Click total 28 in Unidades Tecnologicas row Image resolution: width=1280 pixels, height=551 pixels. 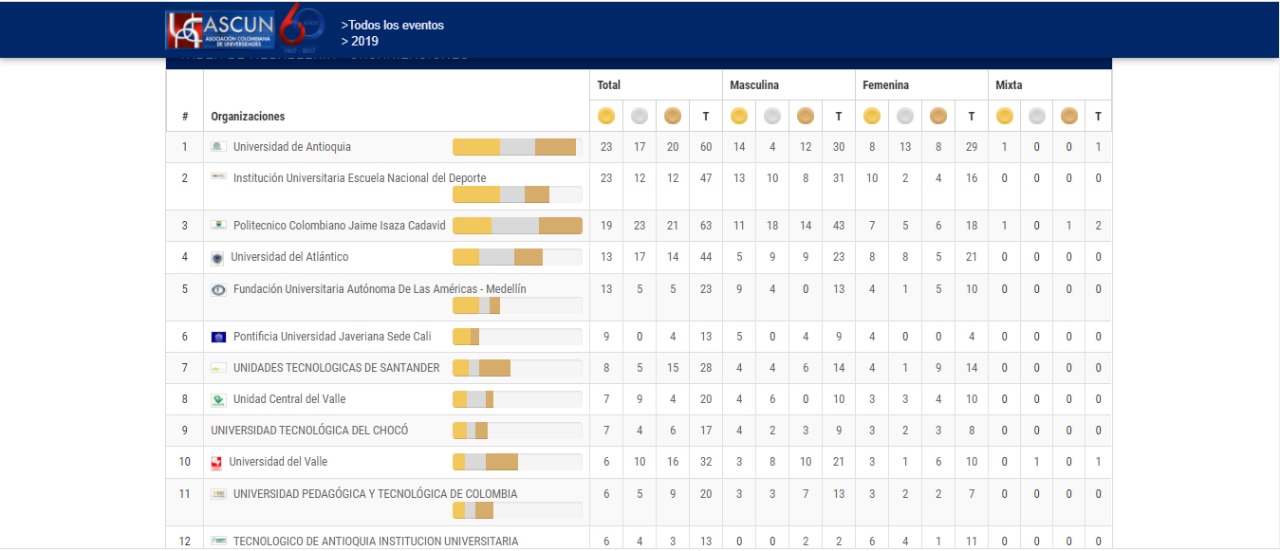706,368
